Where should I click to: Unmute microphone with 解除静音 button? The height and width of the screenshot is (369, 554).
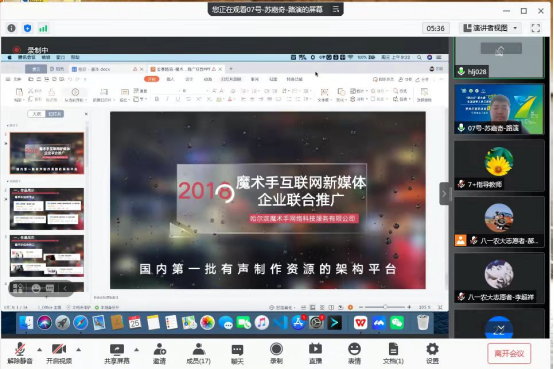pyautogui.click(x=20, y=353)
